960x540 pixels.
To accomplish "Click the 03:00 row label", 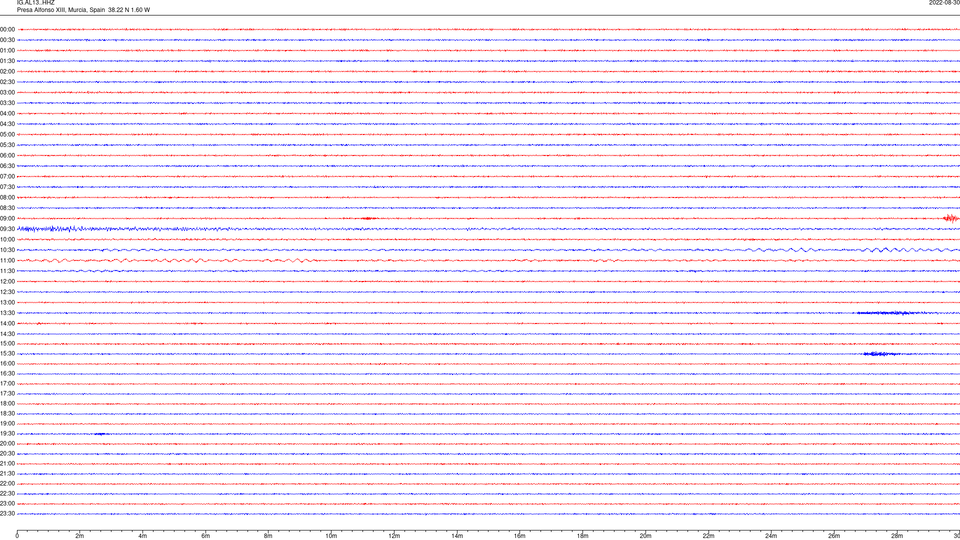I will click(7, 92).
